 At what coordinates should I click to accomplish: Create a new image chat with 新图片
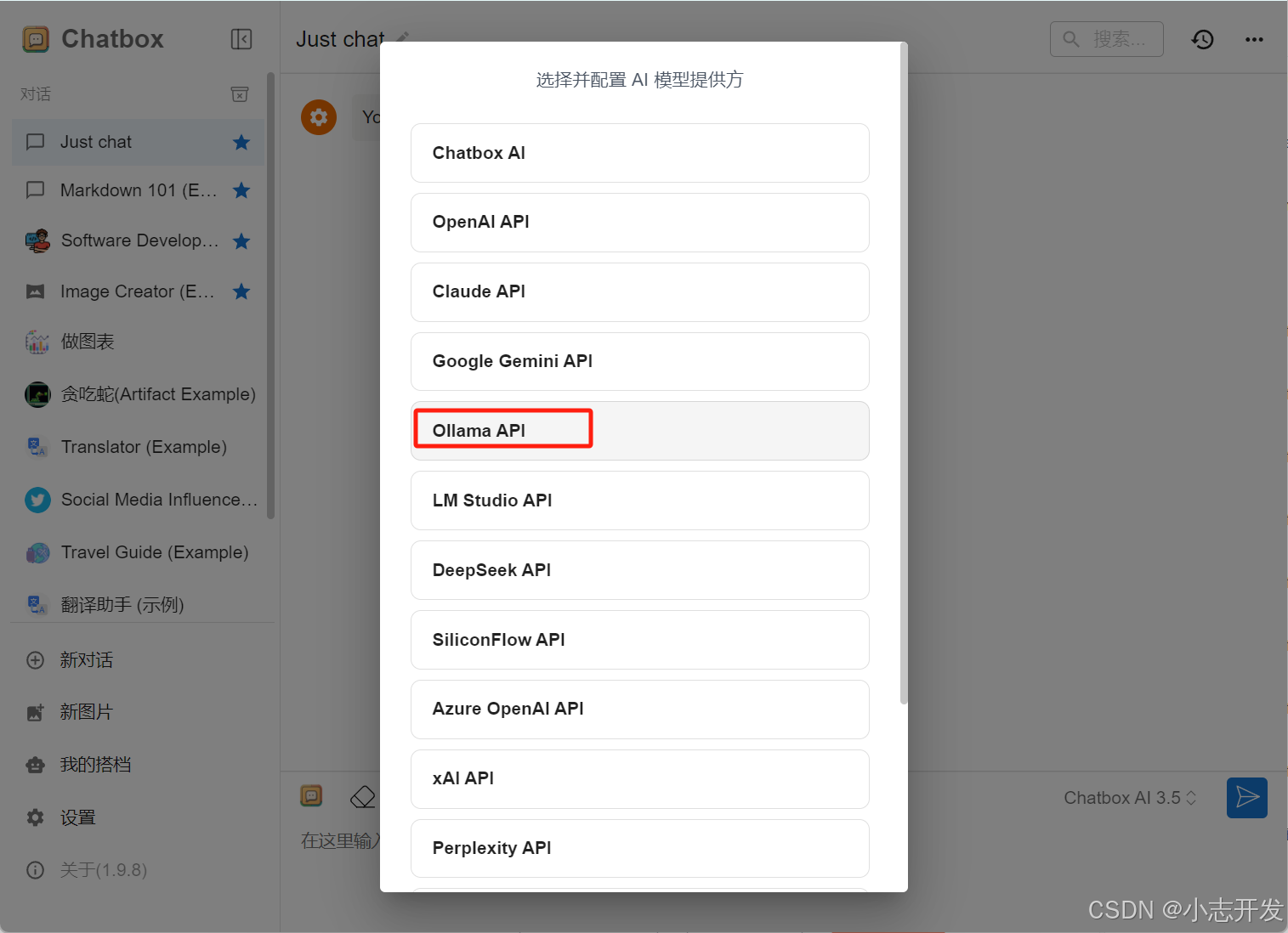click(x=138, y=712)
